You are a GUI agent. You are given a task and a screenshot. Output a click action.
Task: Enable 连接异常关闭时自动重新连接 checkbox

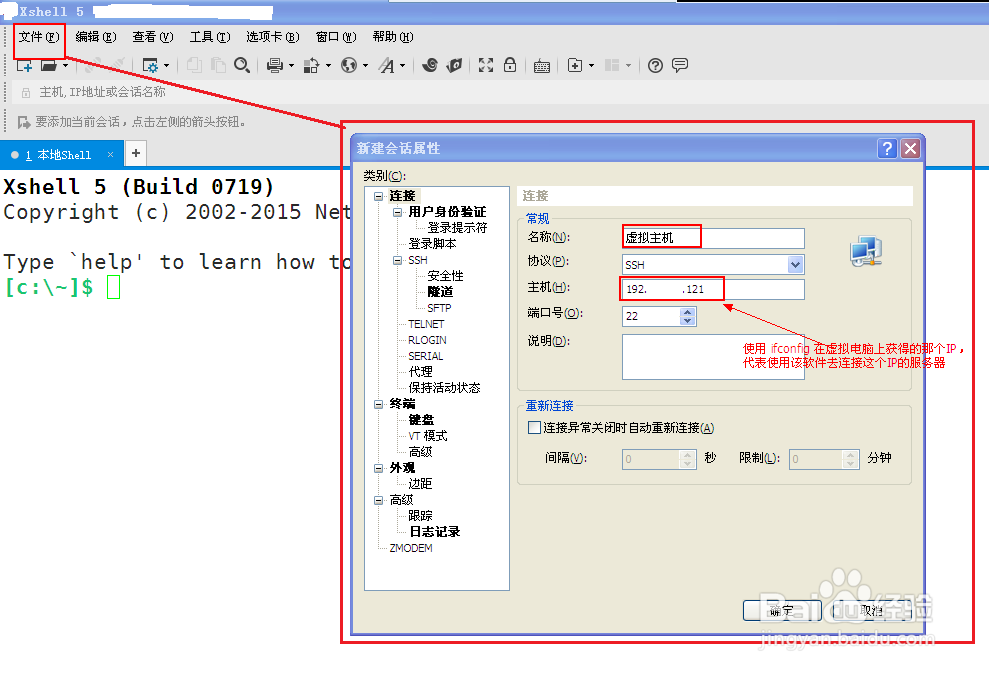(534, 427)
